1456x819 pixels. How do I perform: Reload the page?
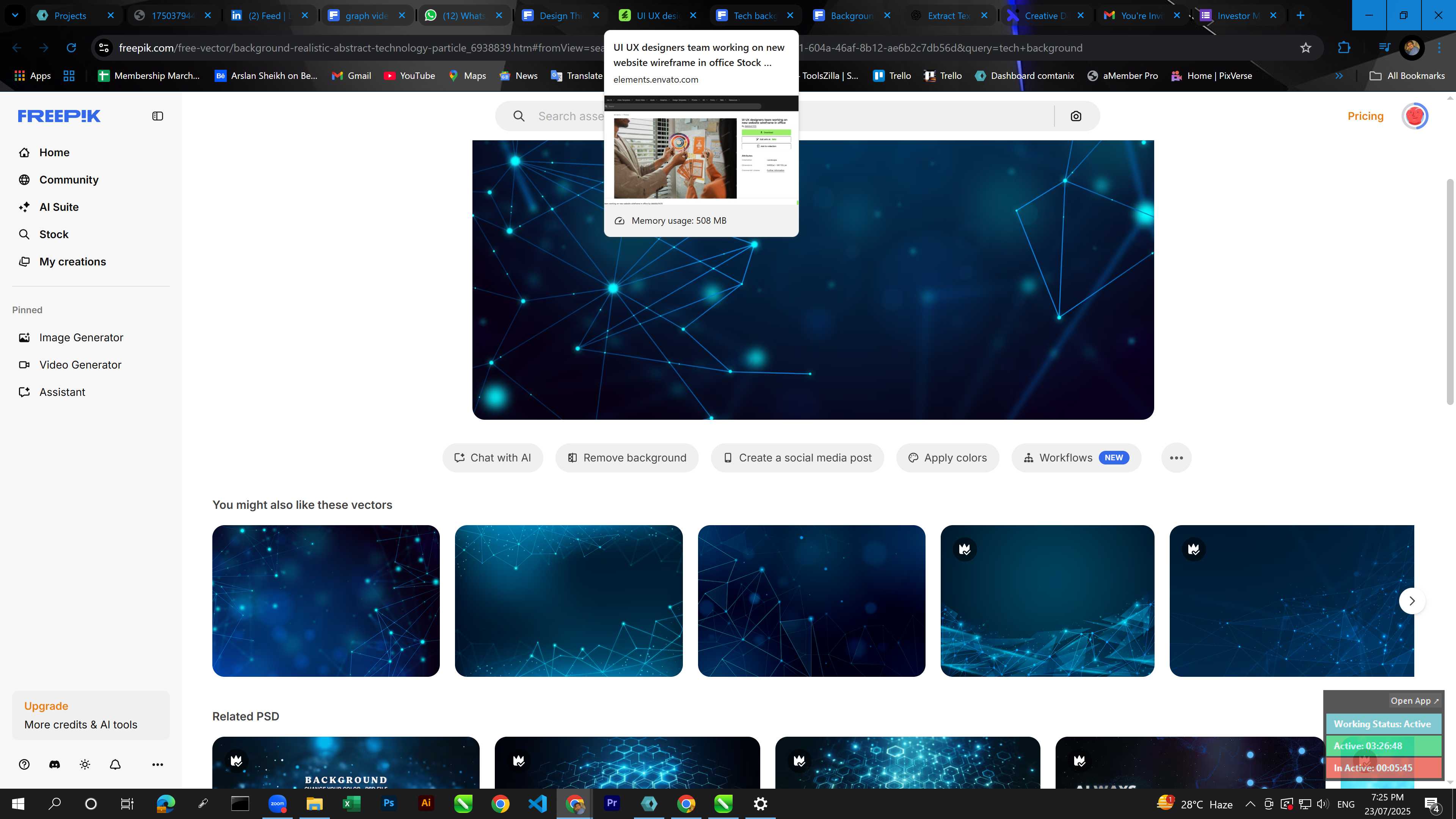tap(71, 48)
